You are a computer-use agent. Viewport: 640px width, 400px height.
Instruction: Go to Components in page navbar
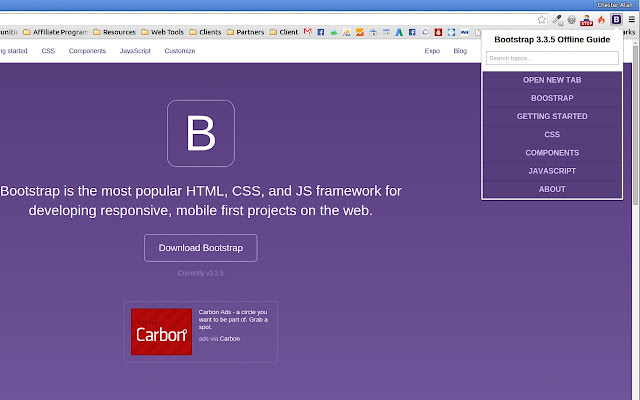click(87, 51)
